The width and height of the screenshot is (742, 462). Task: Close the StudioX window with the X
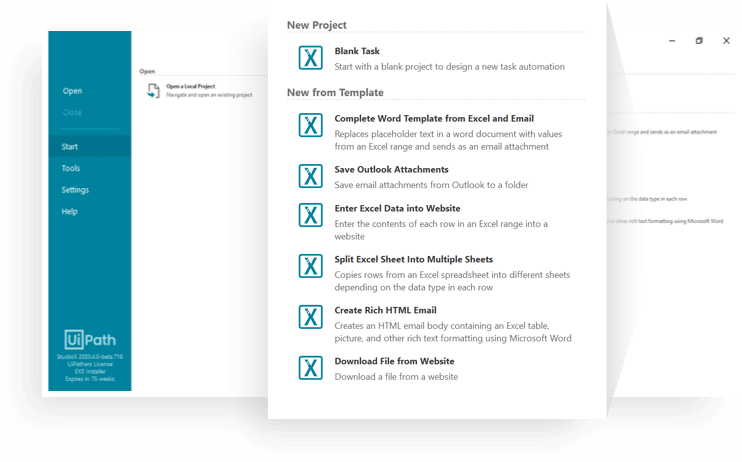pyautogui.click(x=726, y=41)
